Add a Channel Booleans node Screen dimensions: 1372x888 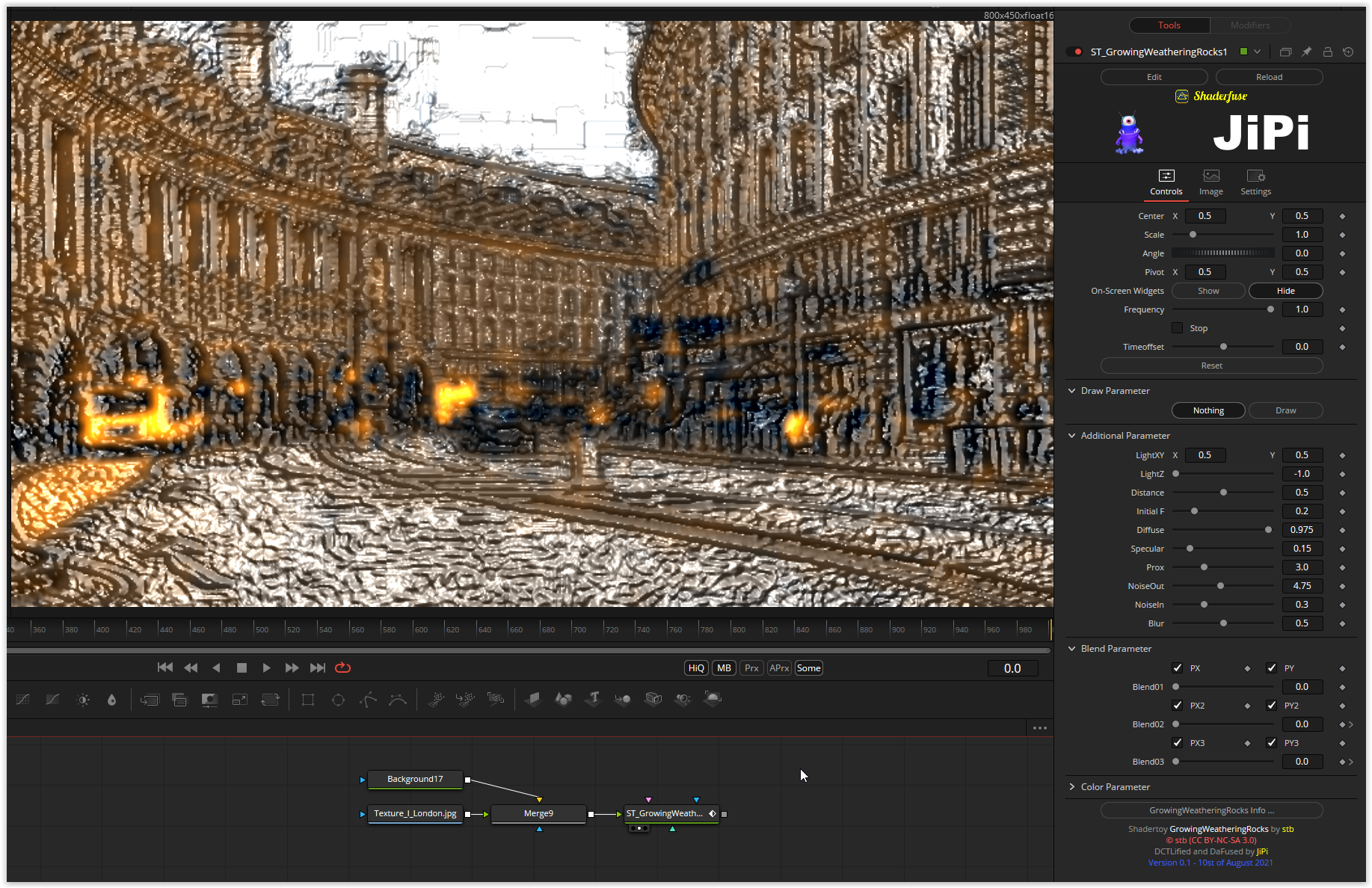(179, 700)
